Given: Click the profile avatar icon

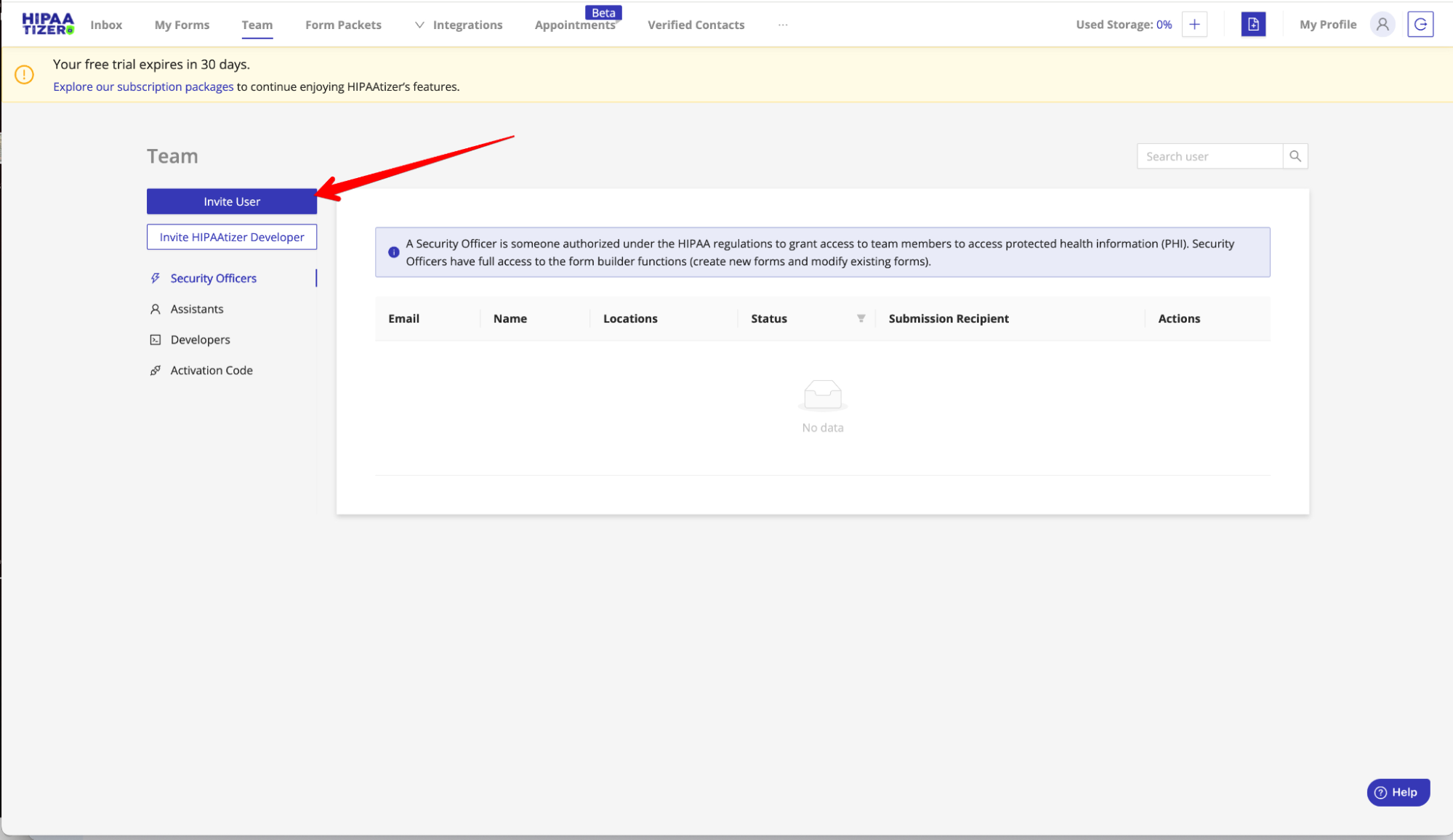Looking at the screenshot, I should 1382,24.
